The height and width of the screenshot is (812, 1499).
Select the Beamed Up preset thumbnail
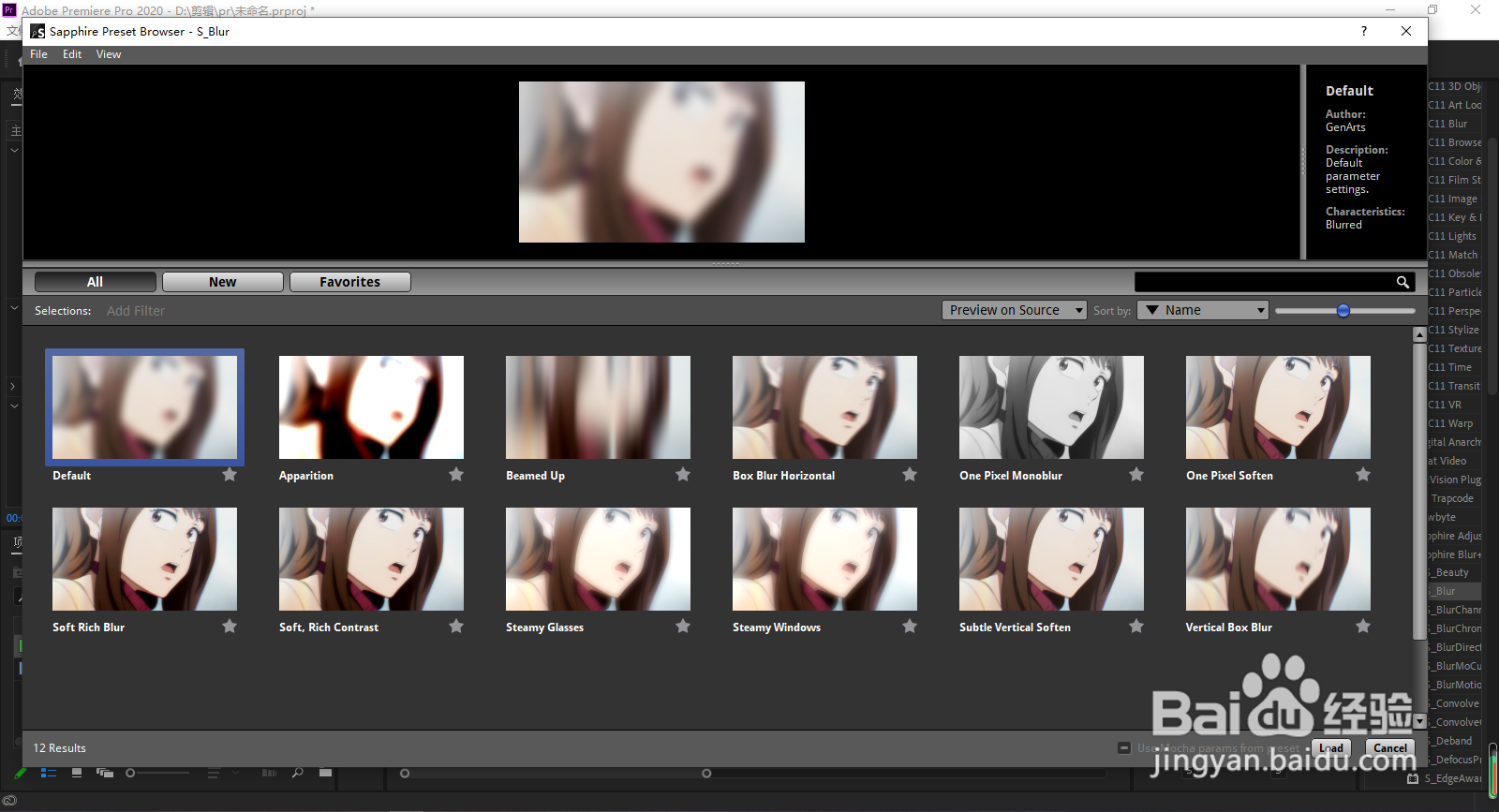598,407
